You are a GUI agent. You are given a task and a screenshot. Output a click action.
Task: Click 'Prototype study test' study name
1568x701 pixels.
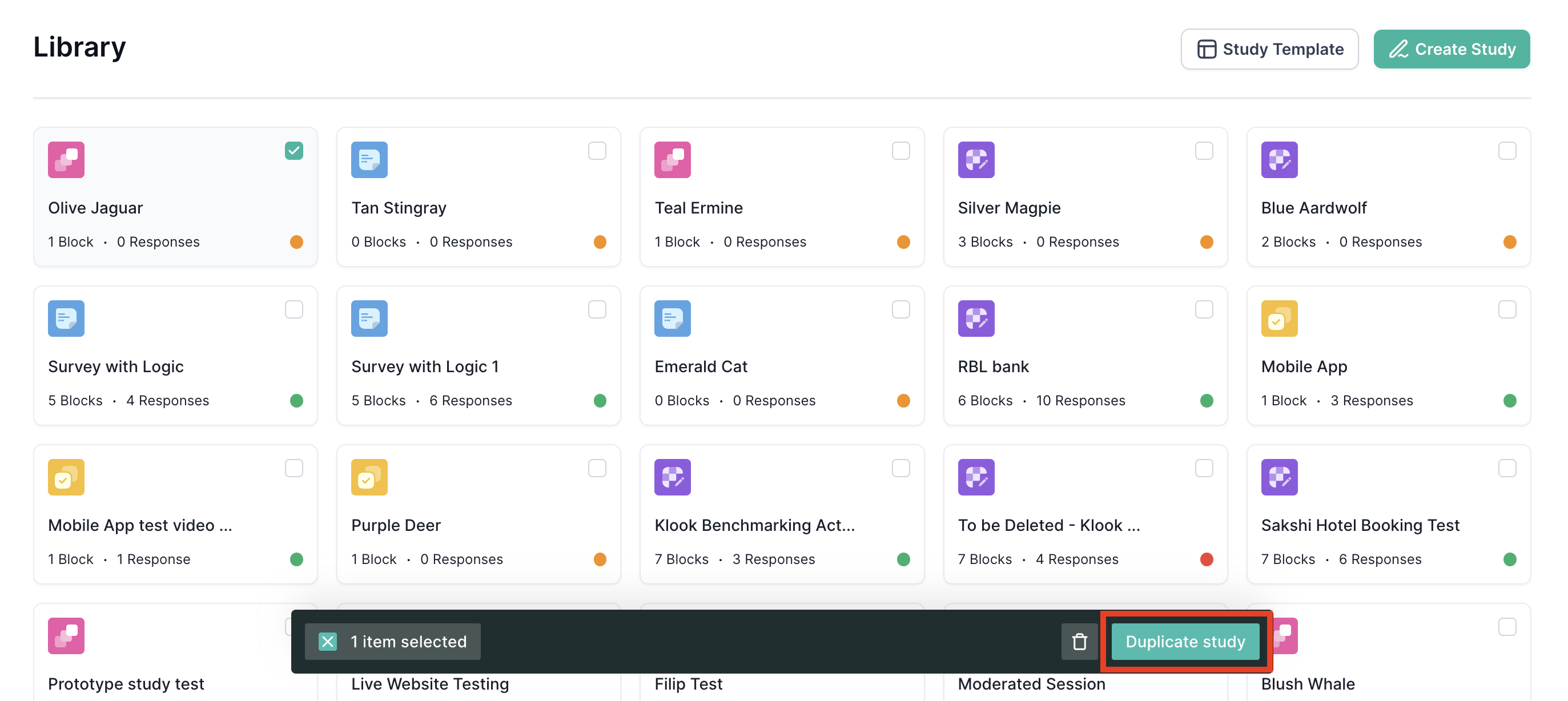(x=126, y=683)
